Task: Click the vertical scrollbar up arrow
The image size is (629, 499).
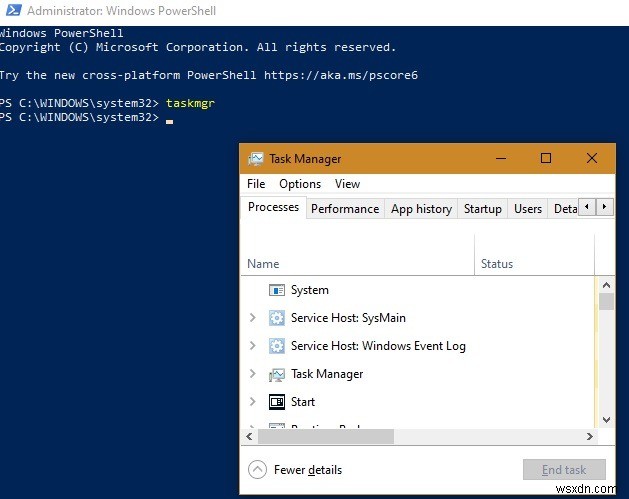Action: click(606, 285)
